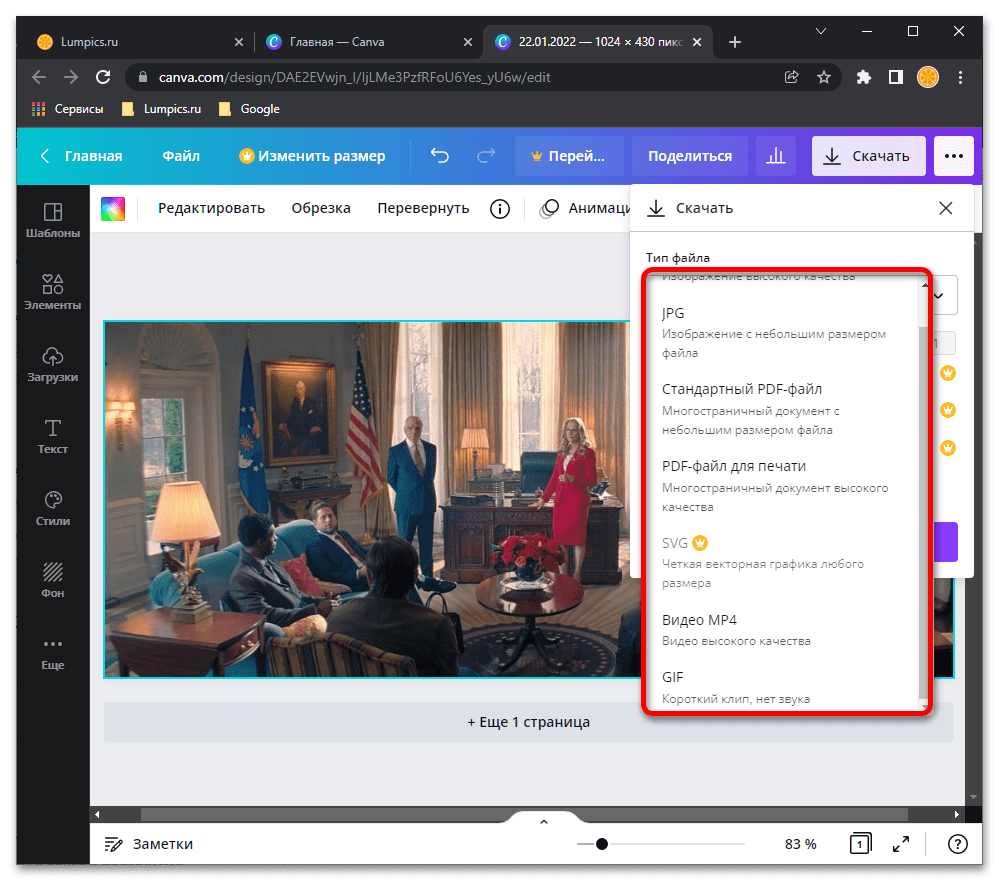Select SVG file type option
The width and height of the screenshot is (999, 881).
pyautogui.click(x=784, y=562)
